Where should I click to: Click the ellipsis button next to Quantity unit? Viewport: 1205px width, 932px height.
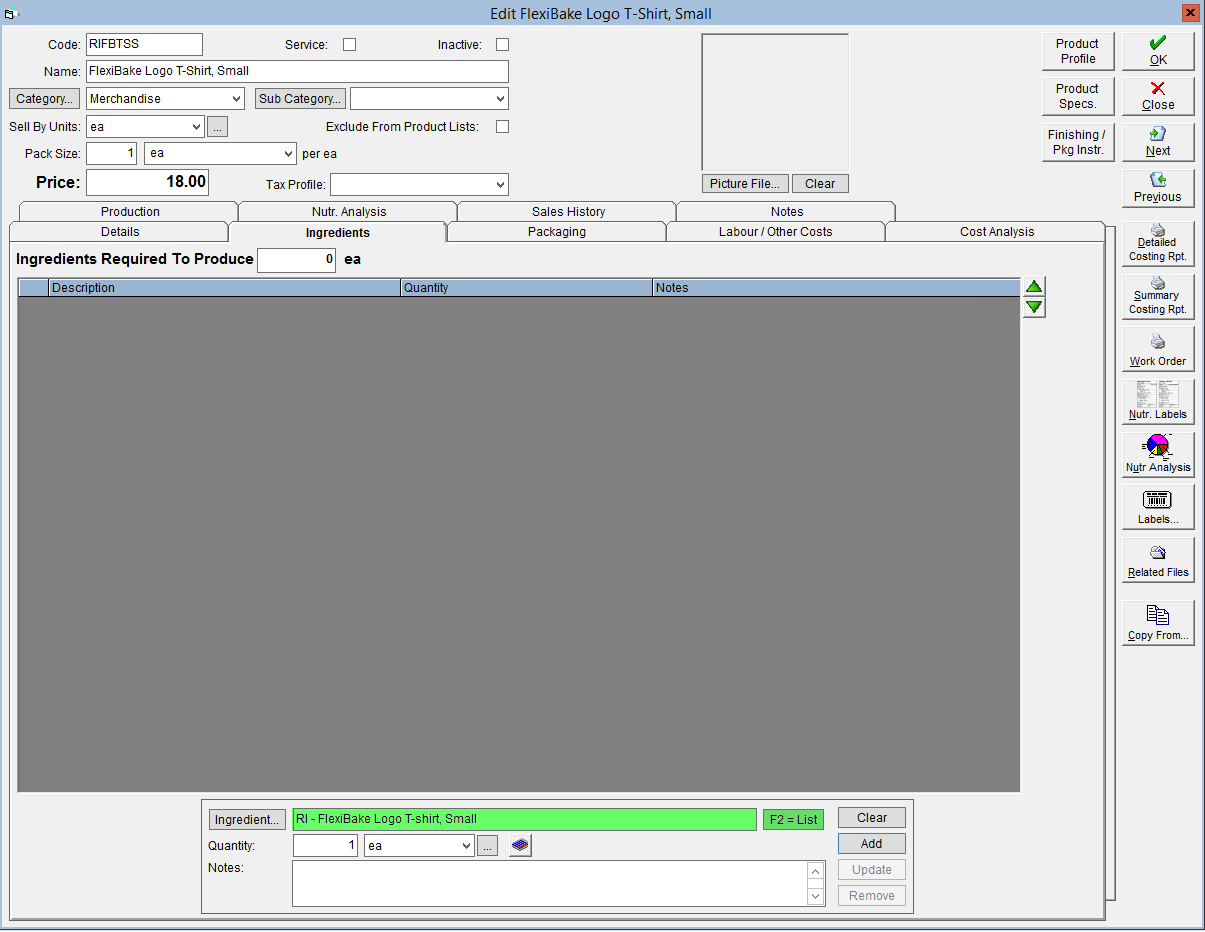487,846
